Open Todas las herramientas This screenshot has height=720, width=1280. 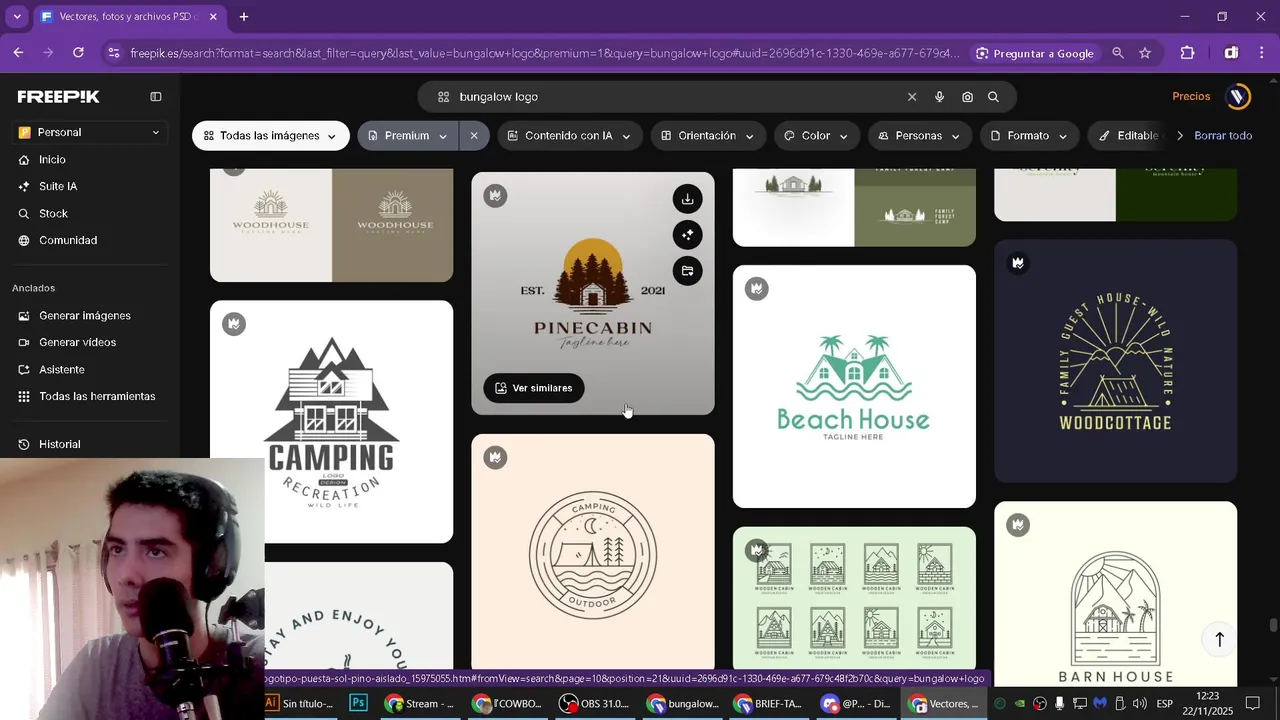click(97, 397)
